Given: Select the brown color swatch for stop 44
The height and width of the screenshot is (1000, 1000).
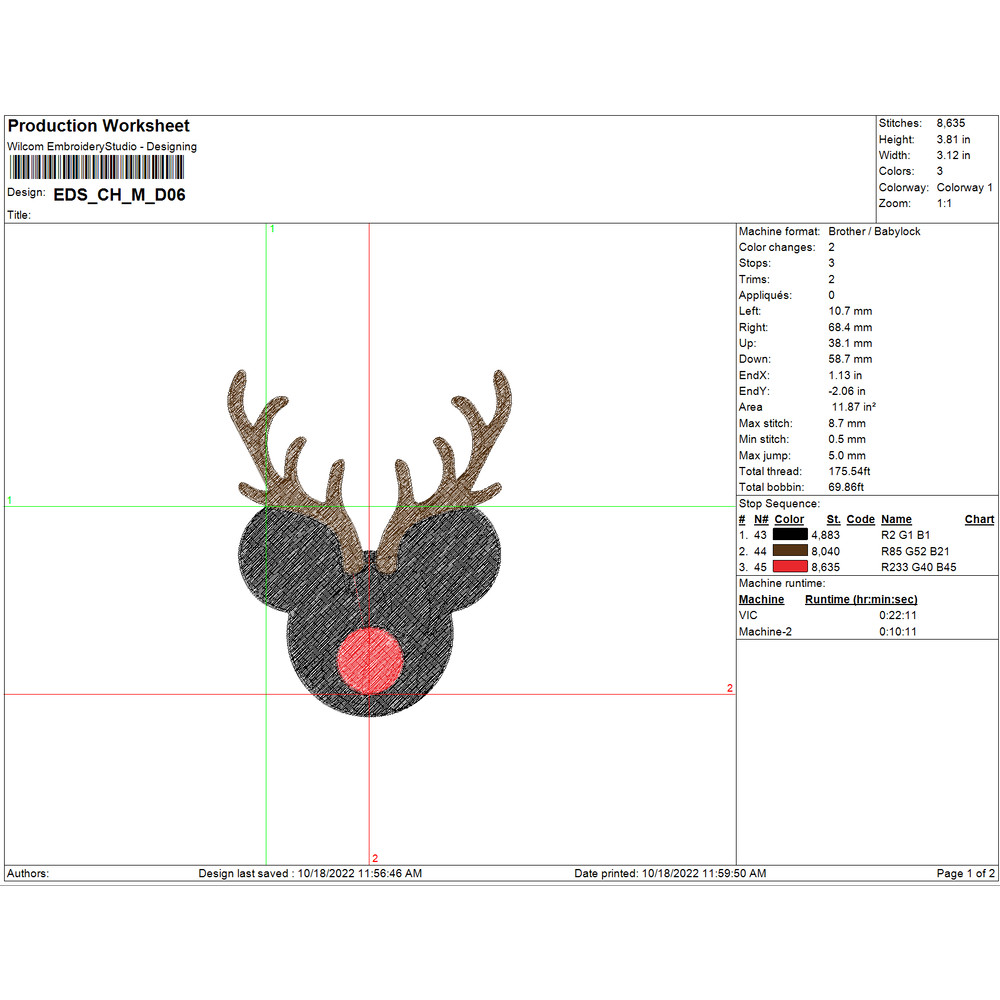Looking at the screenshot, I should pyautogui.click(x=790, y=551).
